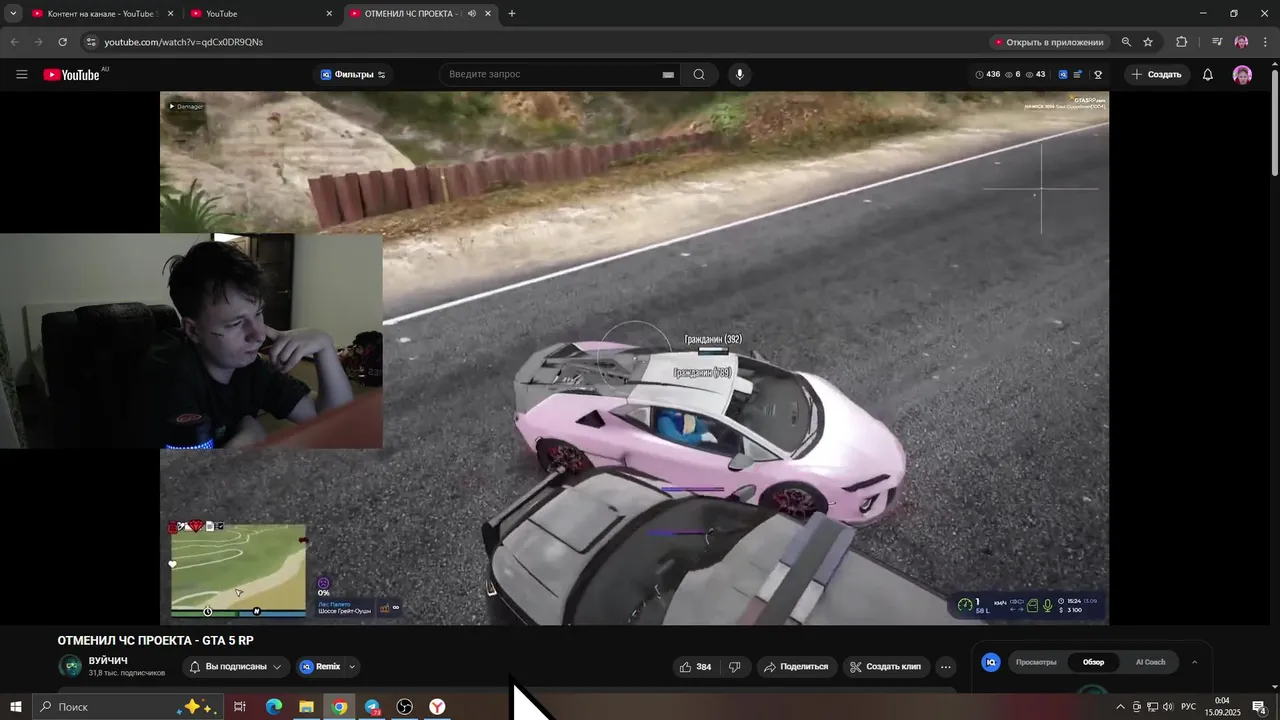
Task: Reload the page
Action: click(x=62, y=42)
